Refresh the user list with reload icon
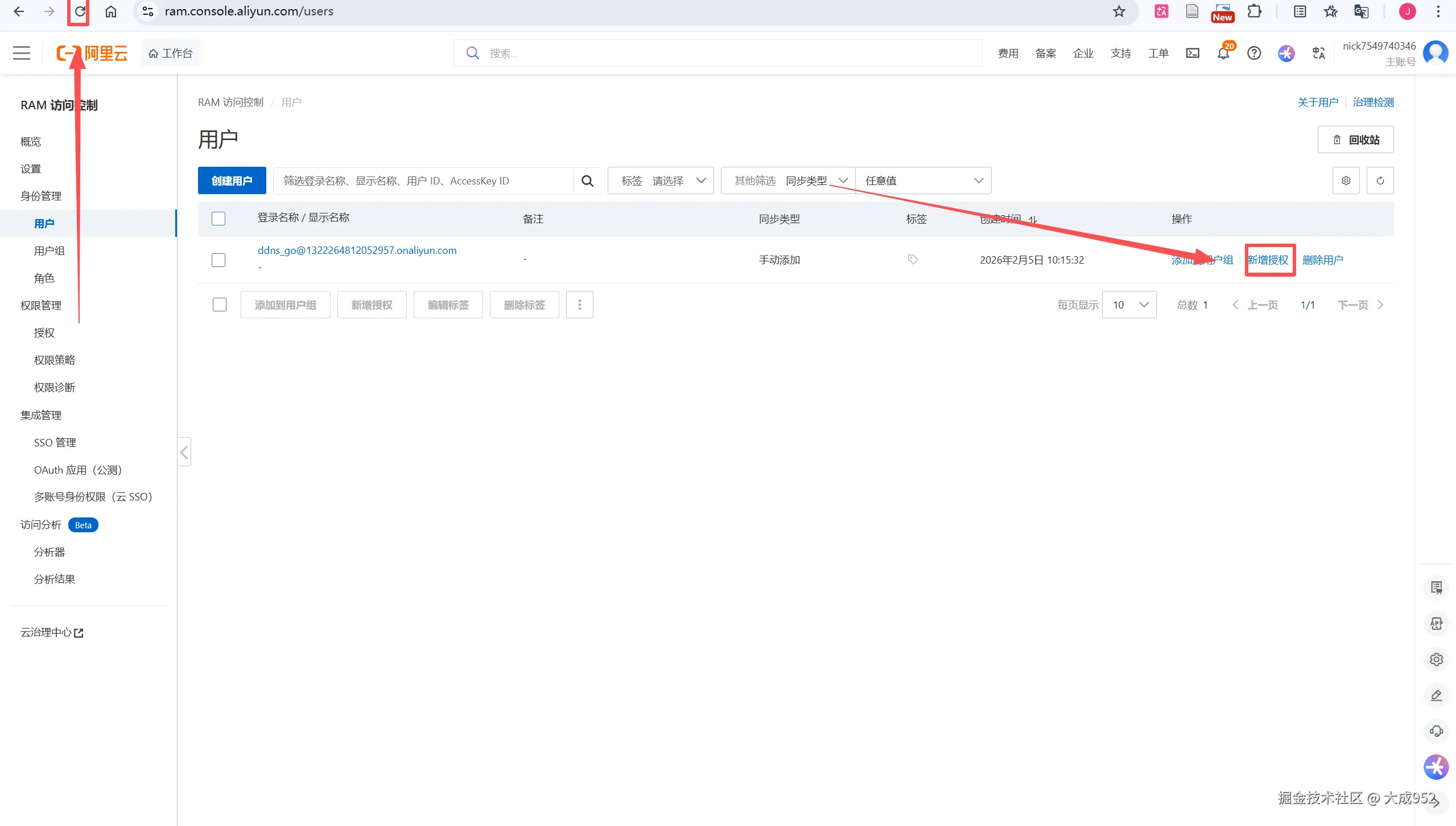 point(1380,181)
